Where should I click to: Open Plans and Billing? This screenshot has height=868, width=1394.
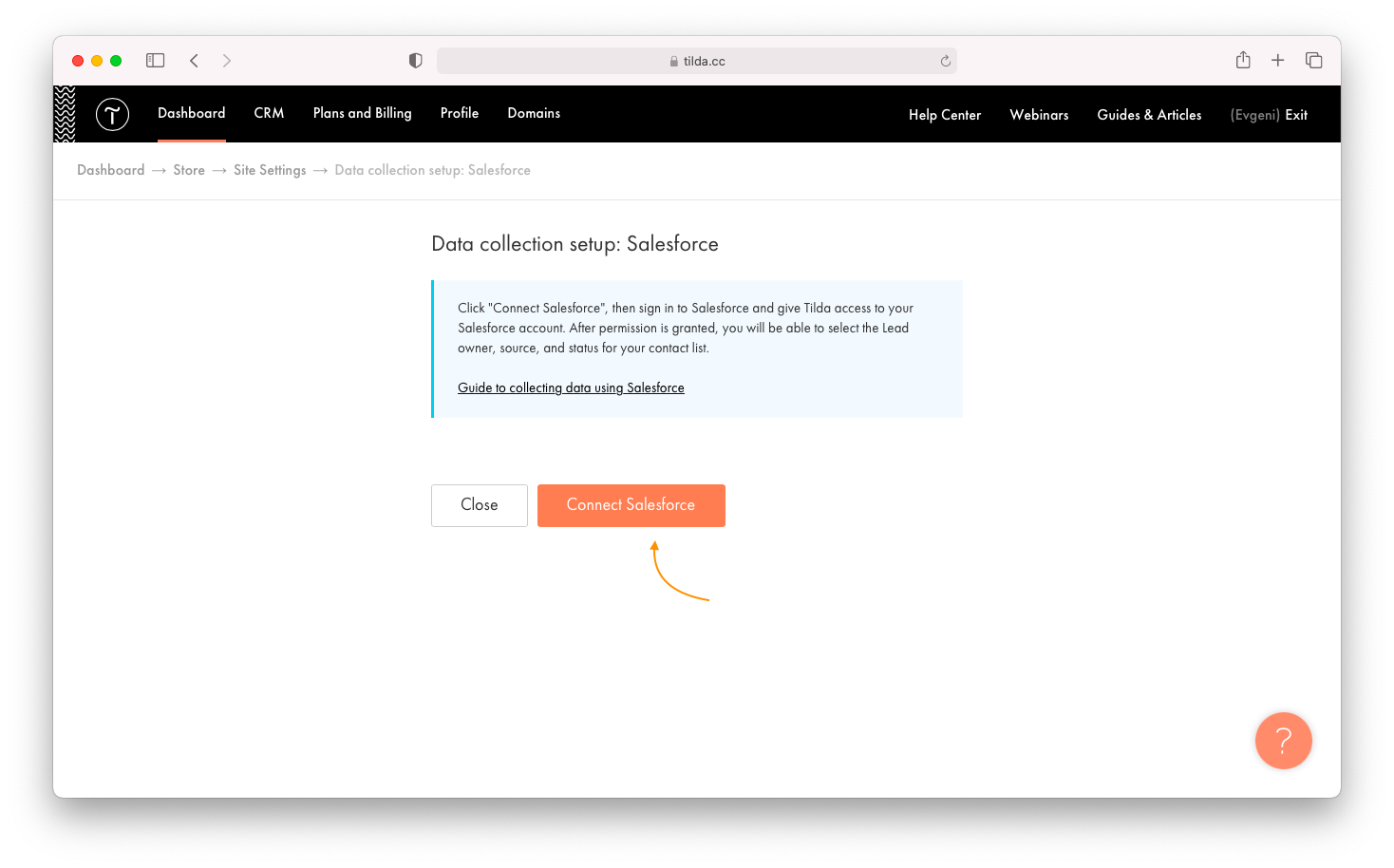click(363, 113)
